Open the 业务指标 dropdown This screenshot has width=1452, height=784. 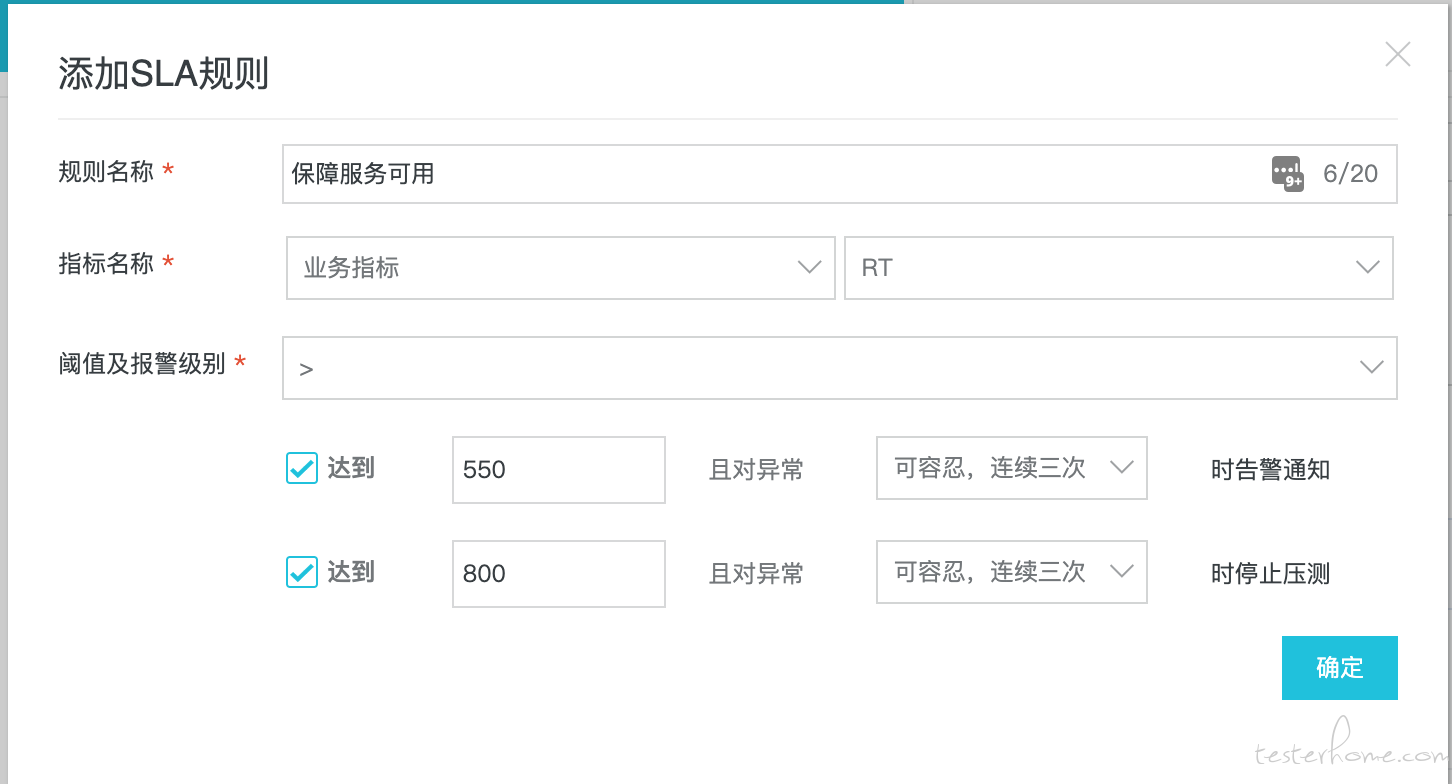[x=561, y=268]
